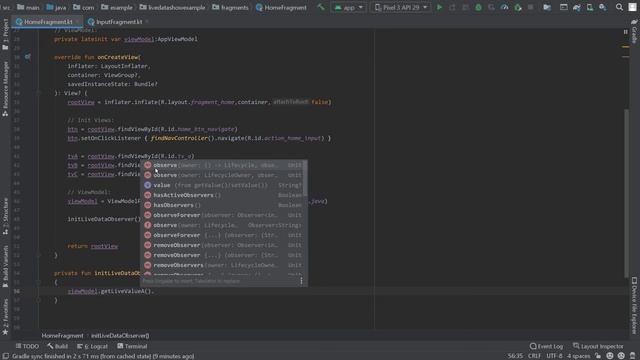Open the Device File Explorer on the right edge
The image size is (640, 360).
[x=634, y=305]
